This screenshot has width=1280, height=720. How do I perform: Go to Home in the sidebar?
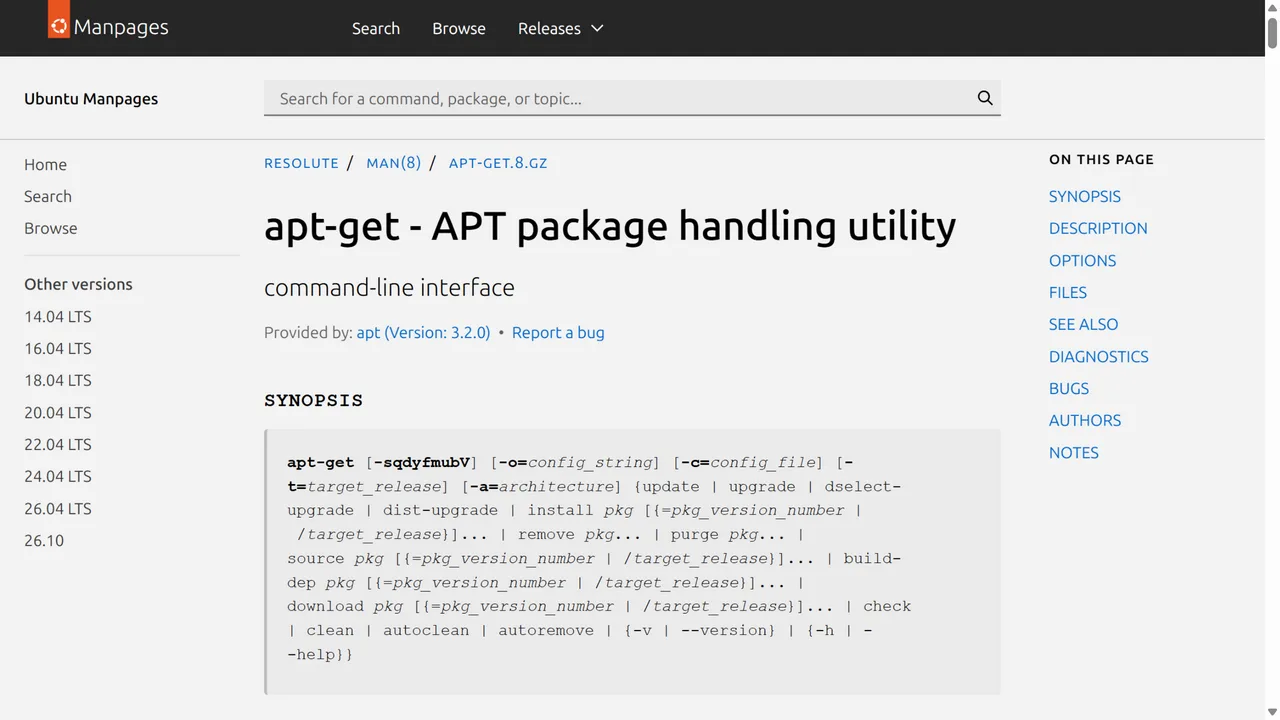point(45,164)
